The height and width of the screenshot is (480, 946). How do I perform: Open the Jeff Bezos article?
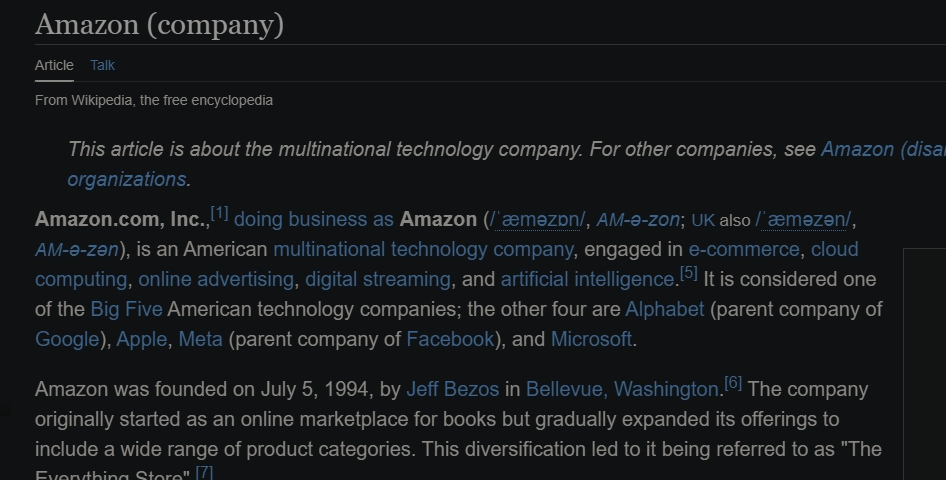(x=452, y=389)
